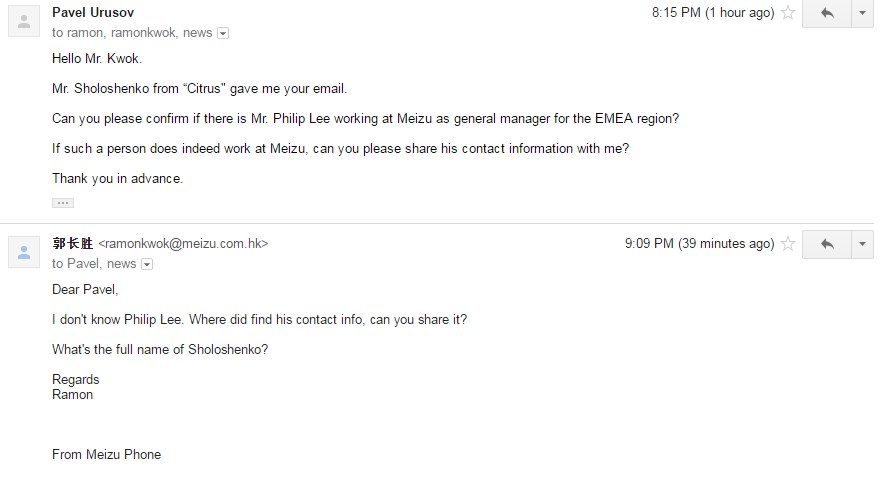Click the ramonkwok@meizu.com.hk email address

[x=183, y=244]
